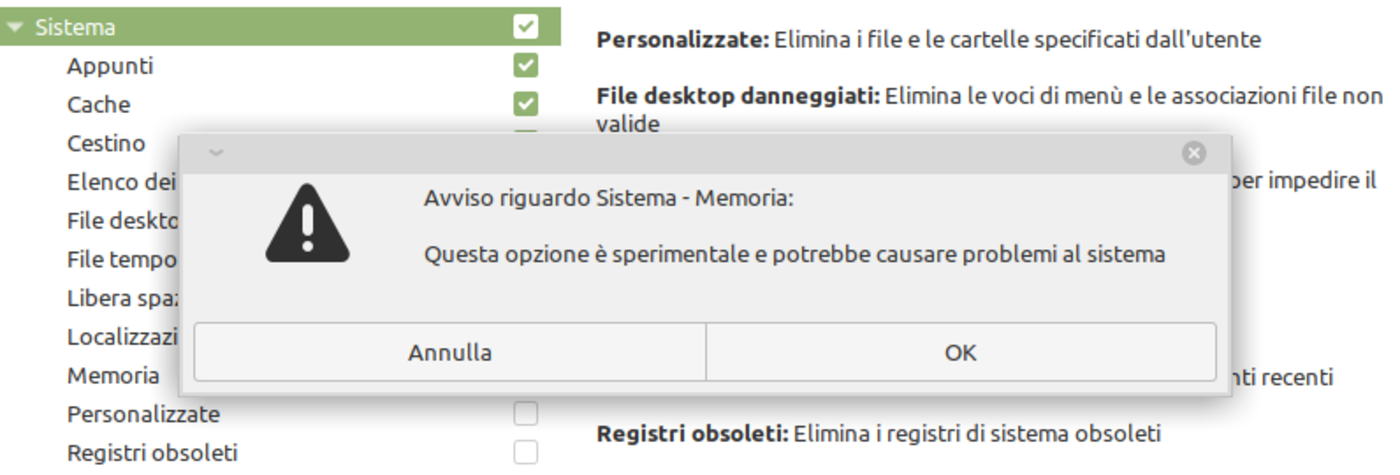Select the Cestino entry in the tree

[106, 143]
